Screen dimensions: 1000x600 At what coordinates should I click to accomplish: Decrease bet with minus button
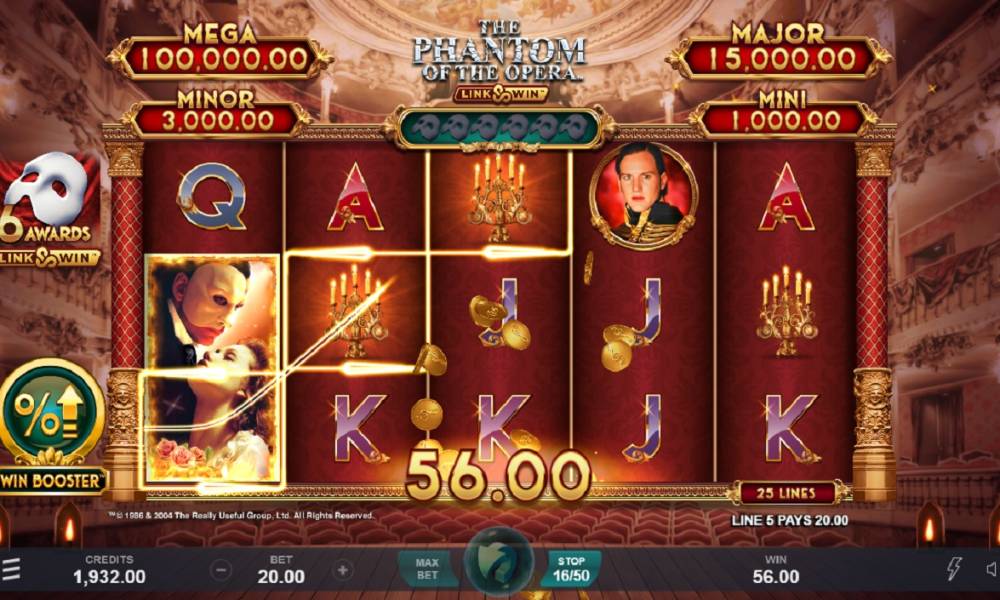[x=221, y=569]
